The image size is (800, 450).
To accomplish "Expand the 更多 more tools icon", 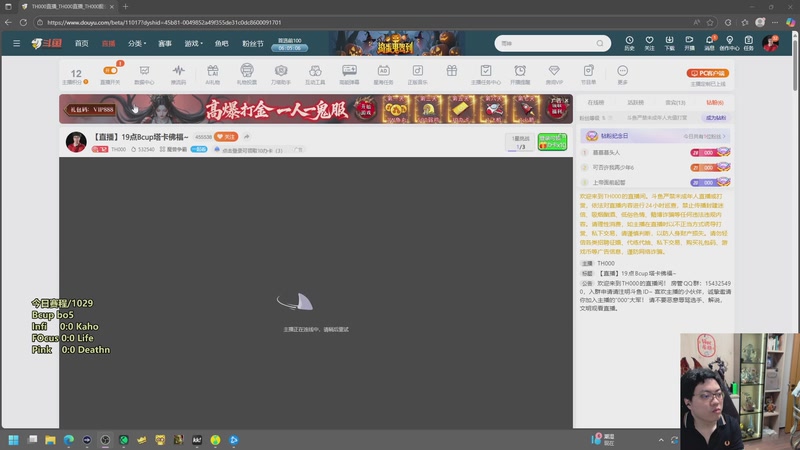I will point(622,73).
